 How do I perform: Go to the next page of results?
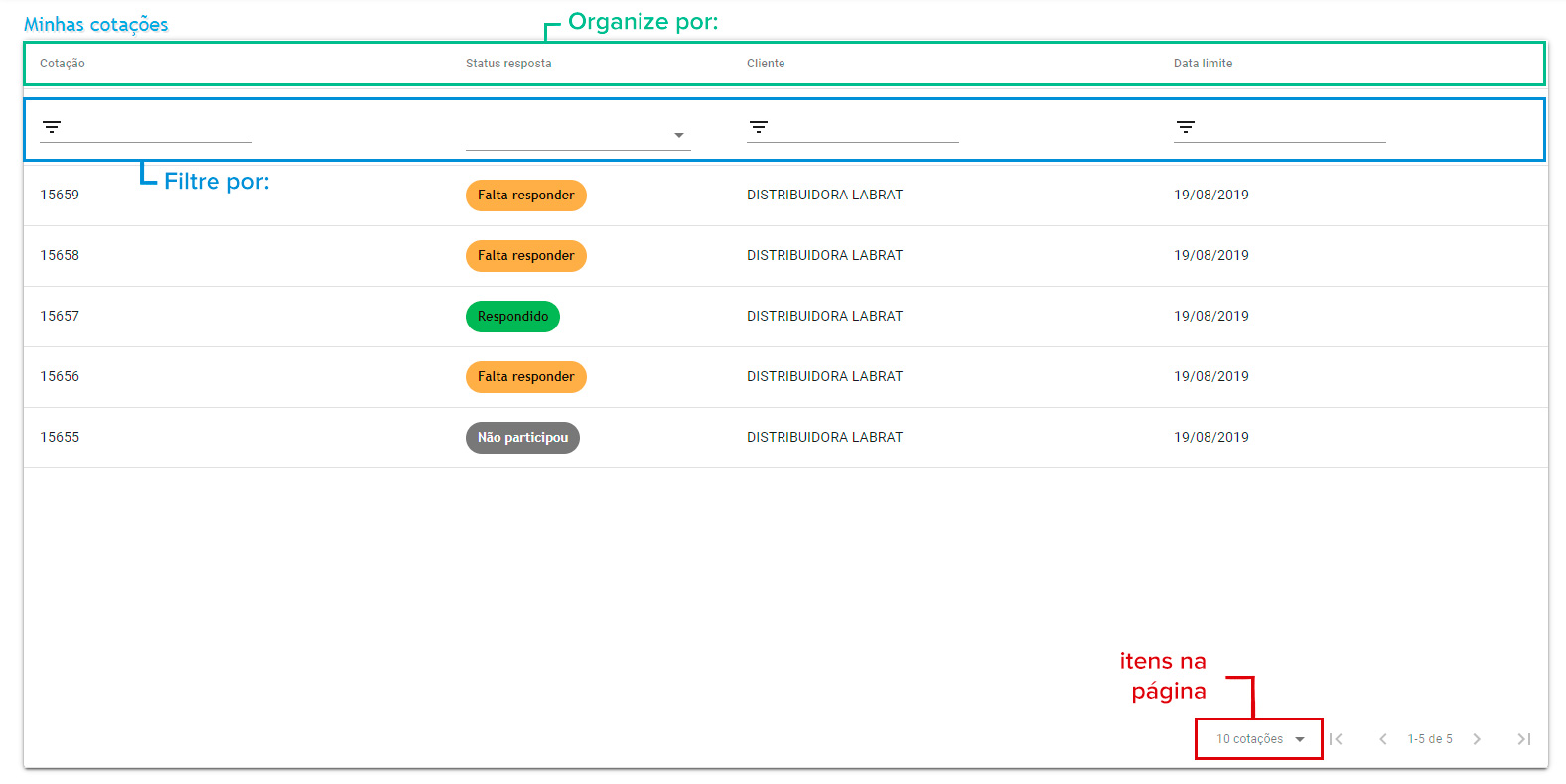pos(1477,739)
